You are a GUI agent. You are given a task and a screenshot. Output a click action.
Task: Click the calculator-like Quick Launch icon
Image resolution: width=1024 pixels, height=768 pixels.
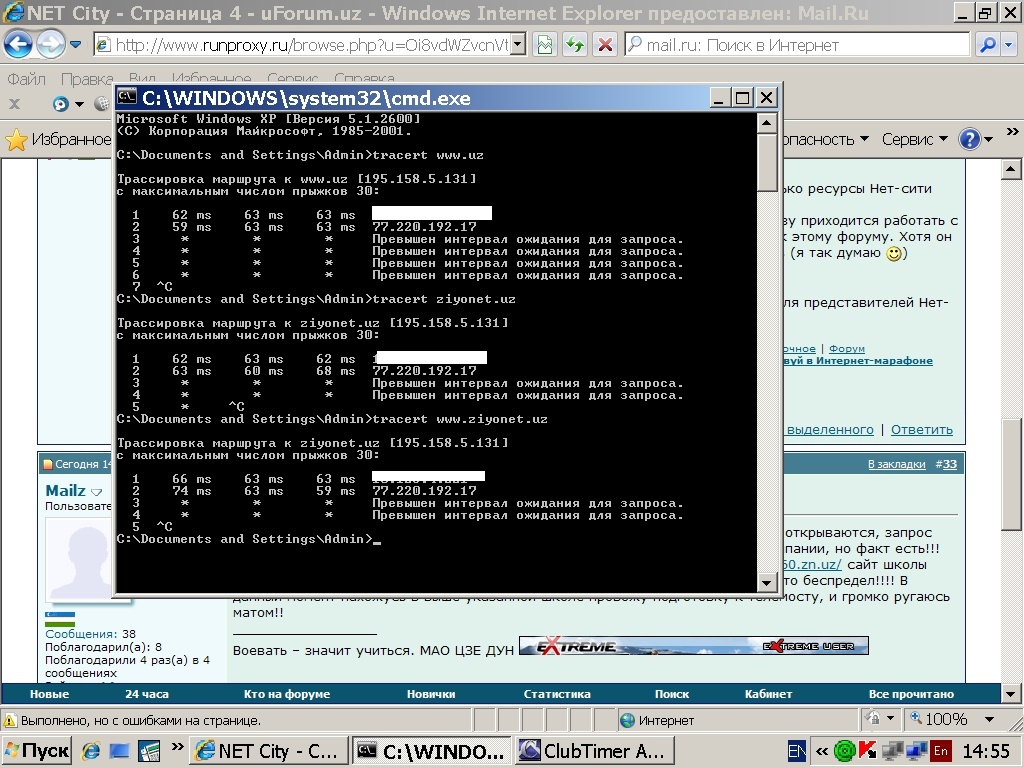[149, 751]
